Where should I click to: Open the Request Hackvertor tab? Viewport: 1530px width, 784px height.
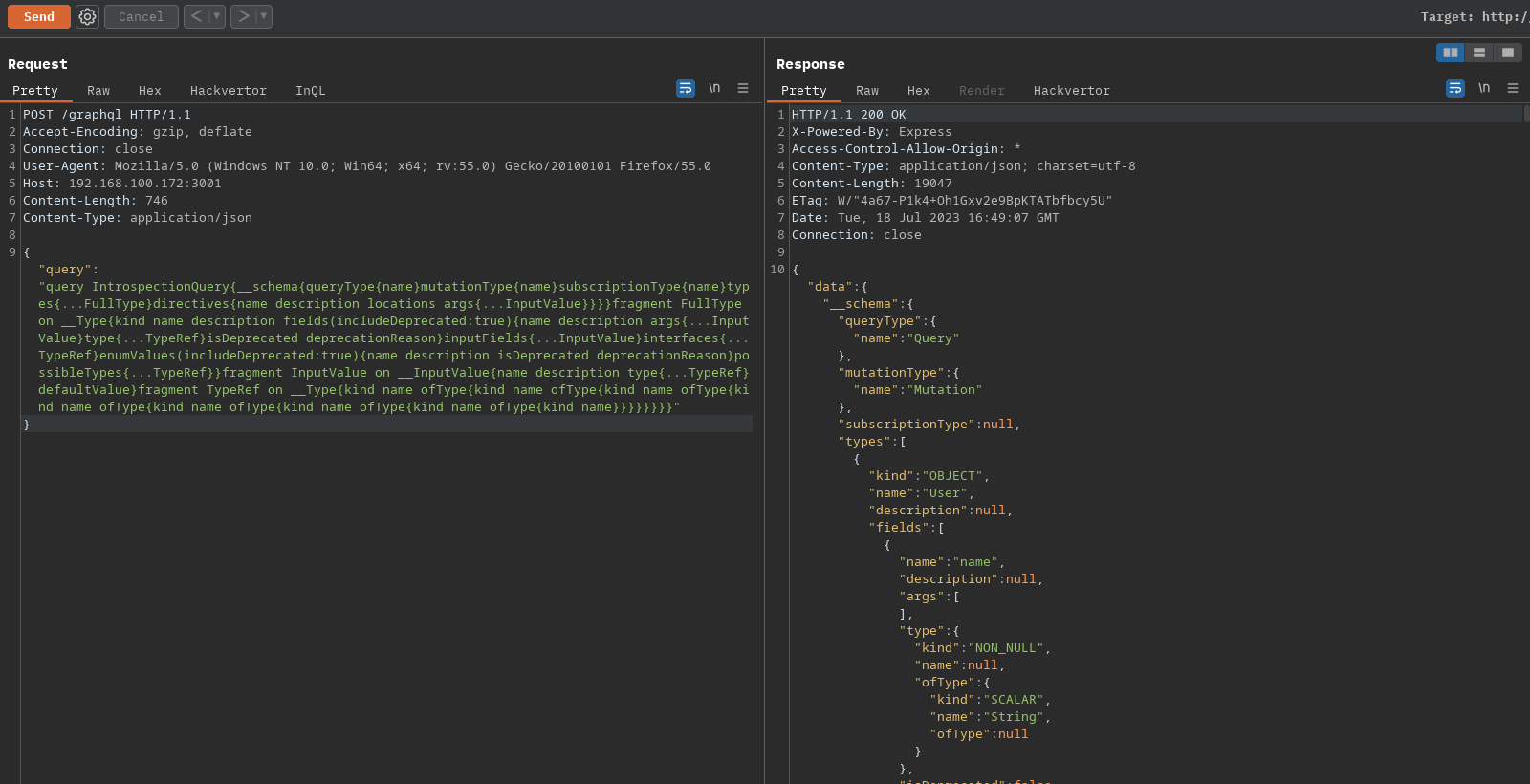[229, 91]
